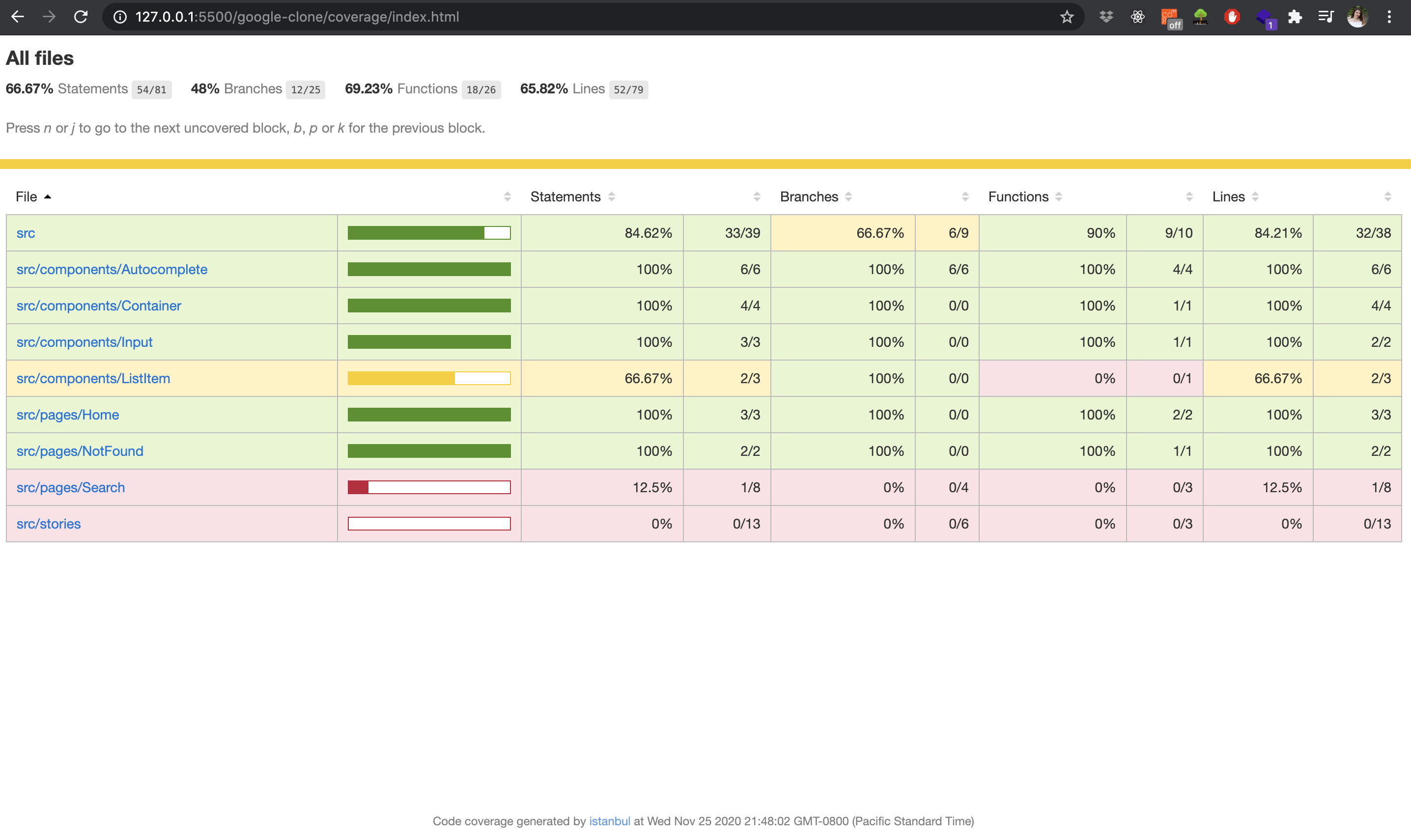Sort by Lines count arrows at far right
Viewport: 1411px width, 840px height.
pos(1387,196)
